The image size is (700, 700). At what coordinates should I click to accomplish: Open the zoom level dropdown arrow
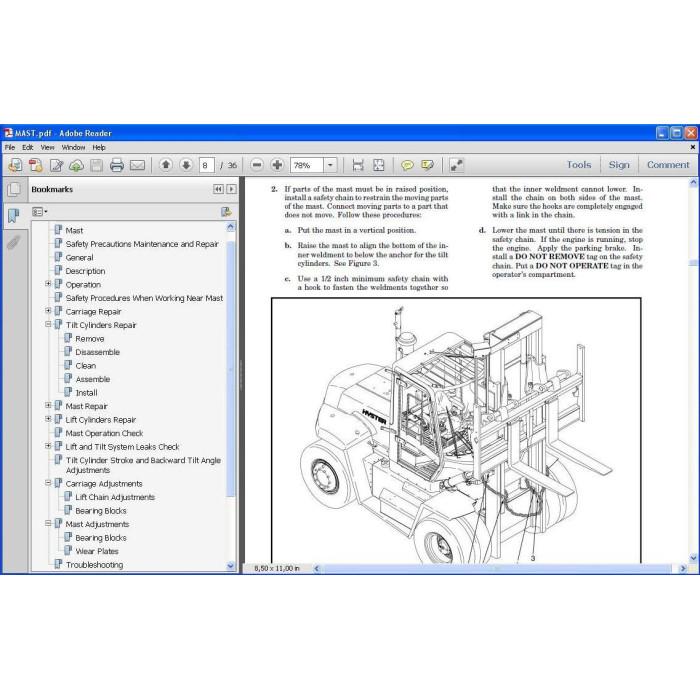[x=330, y=165]
